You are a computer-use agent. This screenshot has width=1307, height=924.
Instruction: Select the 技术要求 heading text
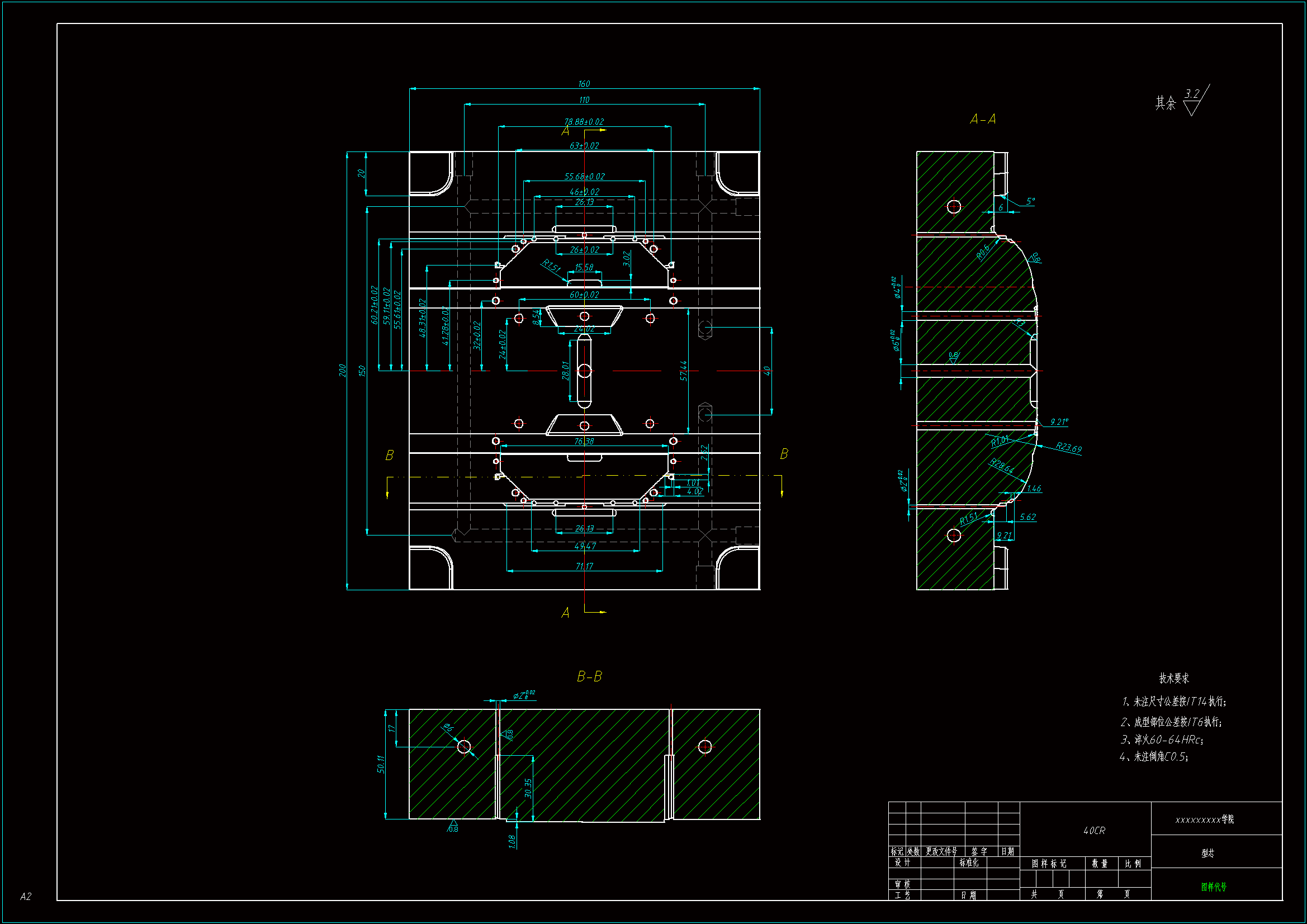(1174, 678)
